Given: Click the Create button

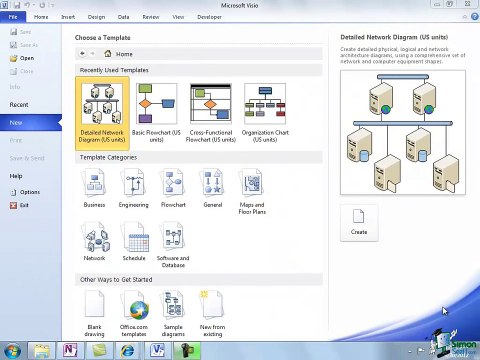Looking at the screenshot, I should tap(359, 222).
